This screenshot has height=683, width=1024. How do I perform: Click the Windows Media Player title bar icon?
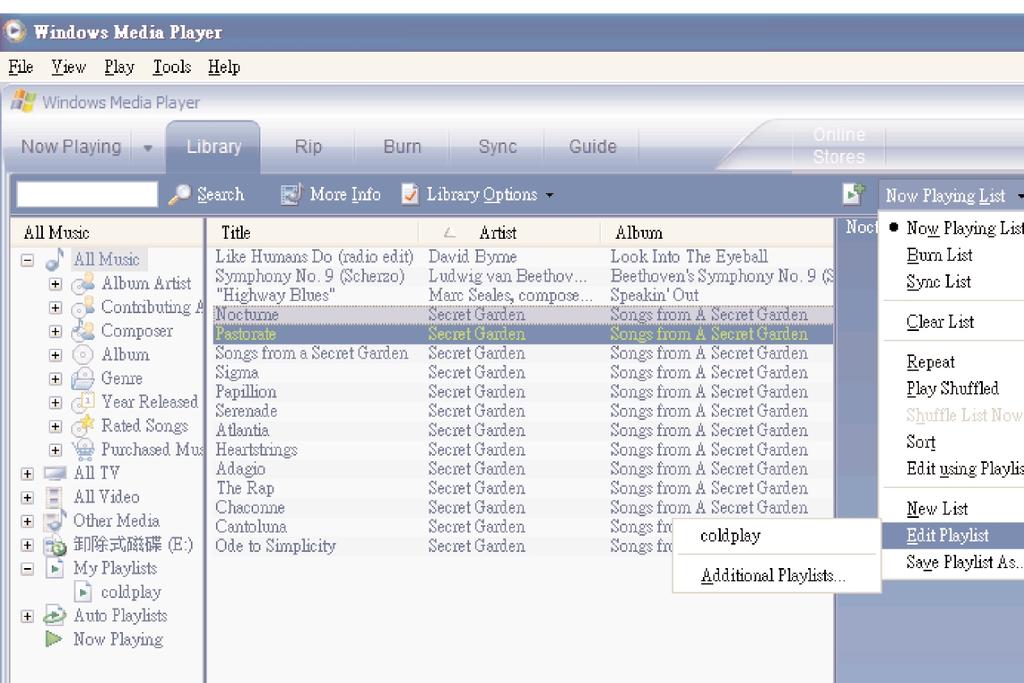(x=14, y=31)
